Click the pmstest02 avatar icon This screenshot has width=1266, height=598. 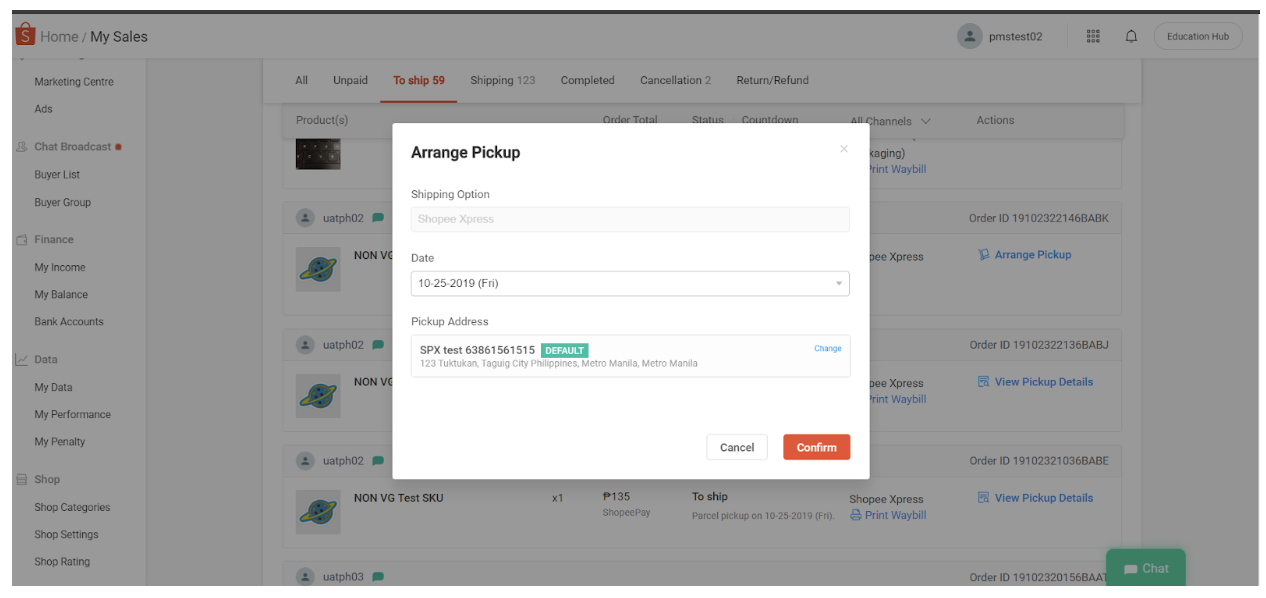click(x=969, y=35)
